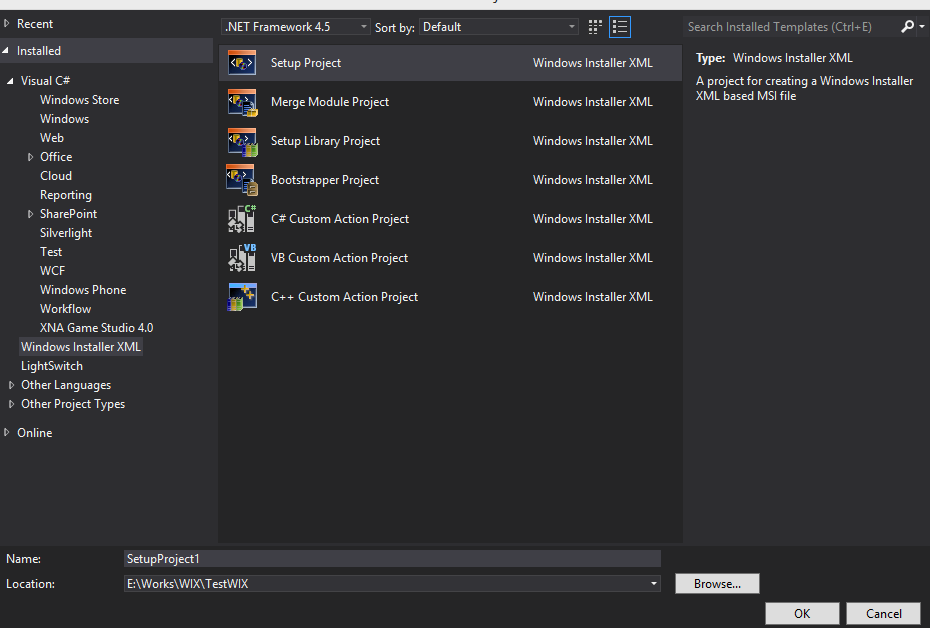This screenshot has width=930, height=628.
Task: Select the VB Custom Action Project icon
Action: (x=242, y=258)
